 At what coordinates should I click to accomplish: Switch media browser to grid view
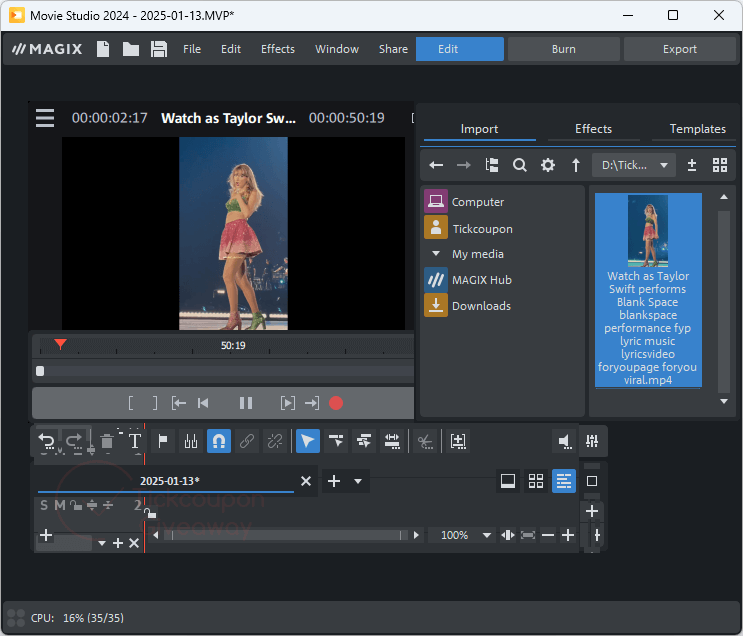pyautogui.click(x=720, y=165)
